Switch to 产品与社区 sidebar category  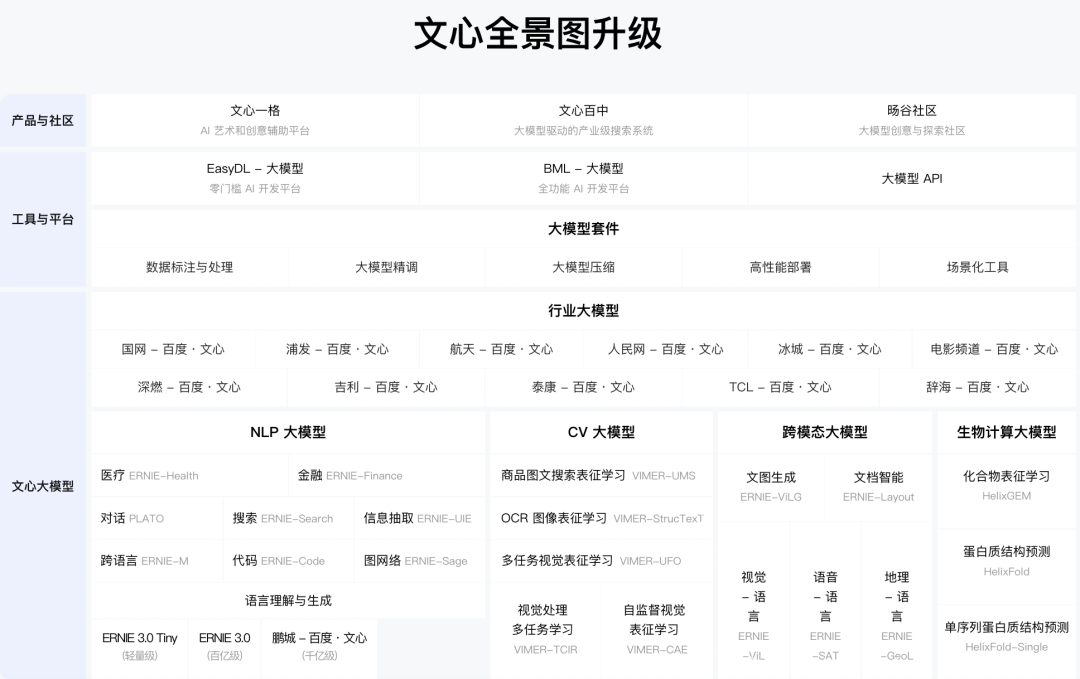tap(43, 121)
